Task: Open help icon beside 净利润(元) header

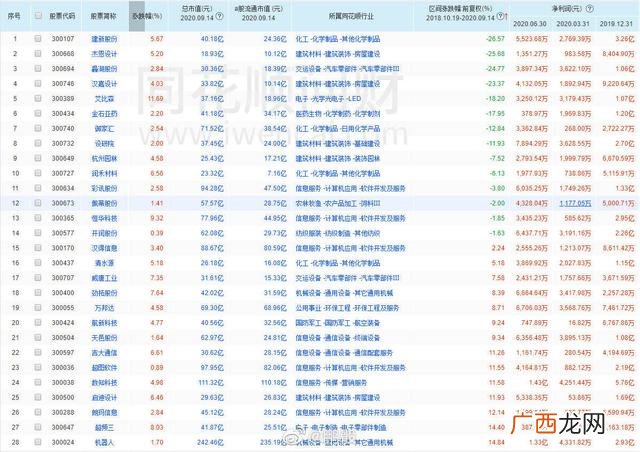Action: pyautogui.click(x=589, y=8)
